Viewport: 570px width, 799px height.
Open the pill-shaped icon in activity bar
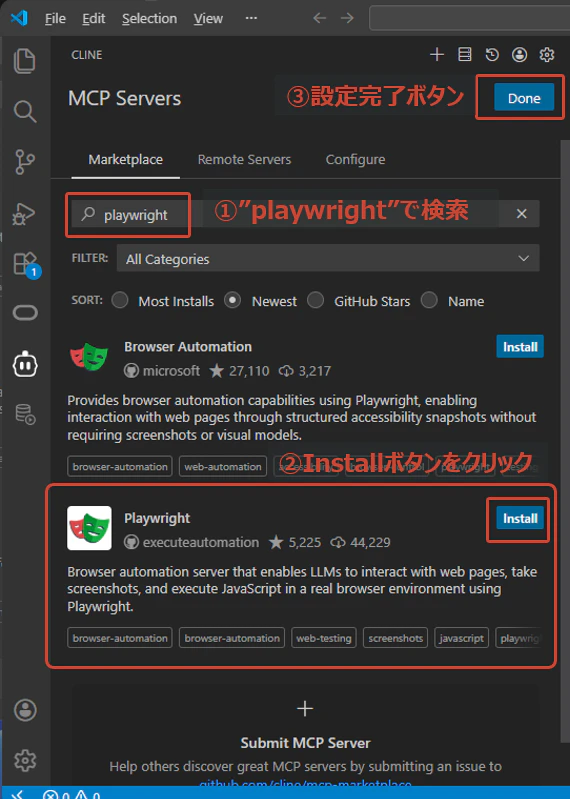click(25, 312)
